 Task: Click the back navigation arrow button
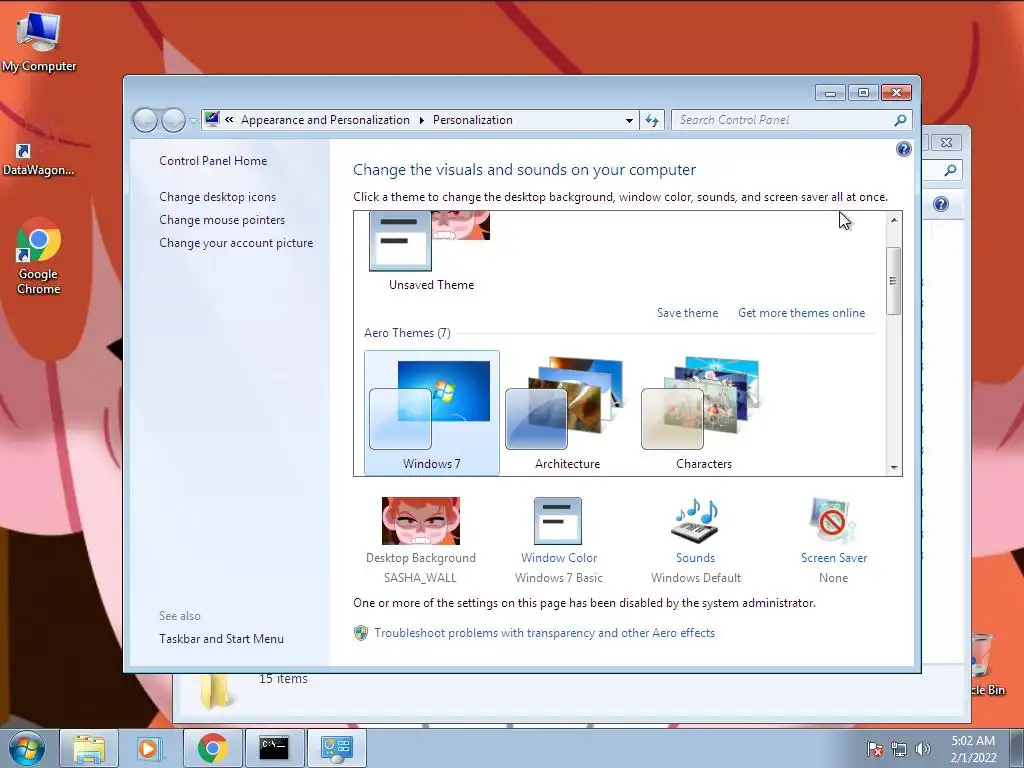click(145, 120)
